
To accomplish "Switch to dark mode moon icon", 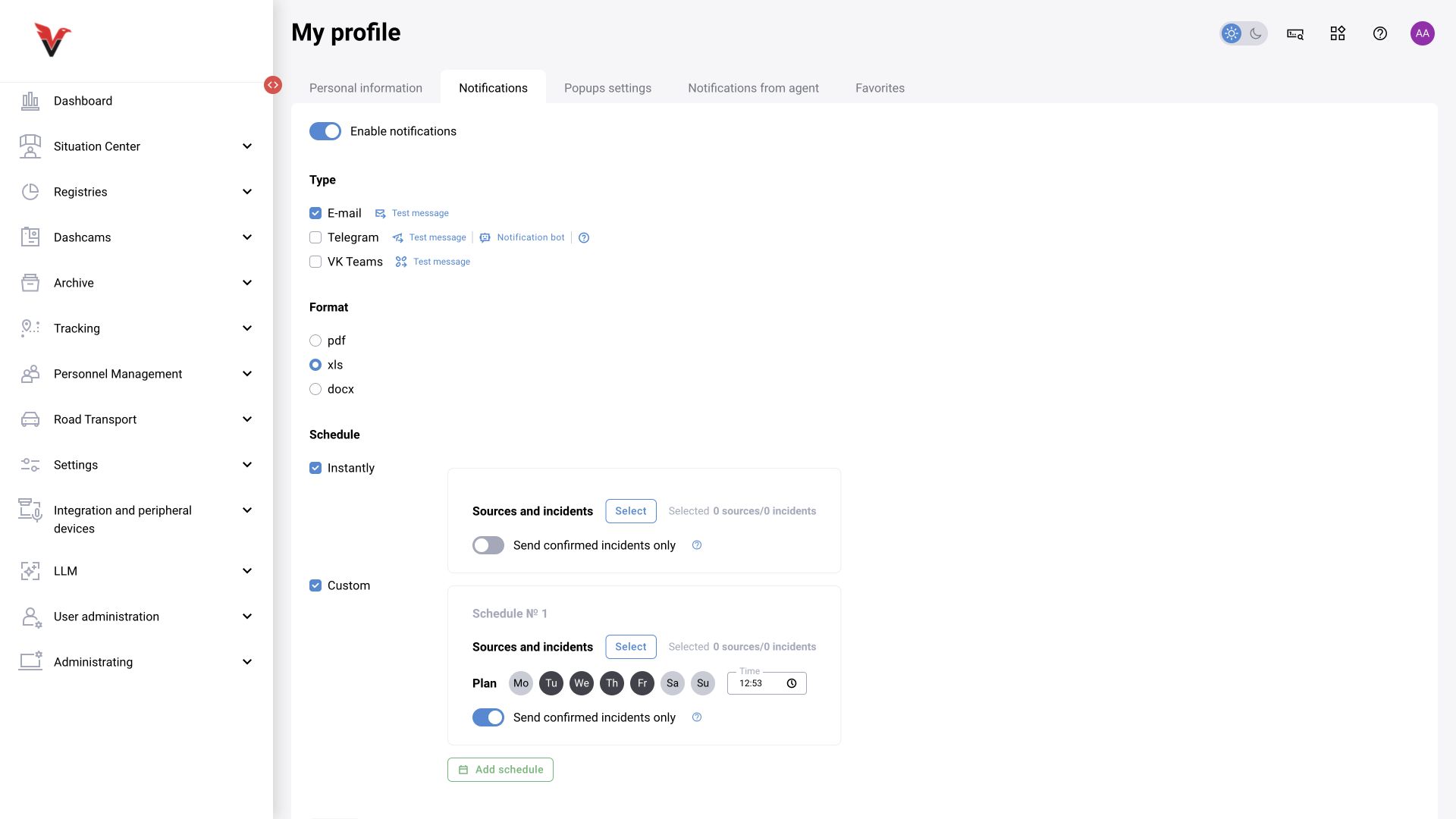I will pyautogui.click(x=1256, y=33).
